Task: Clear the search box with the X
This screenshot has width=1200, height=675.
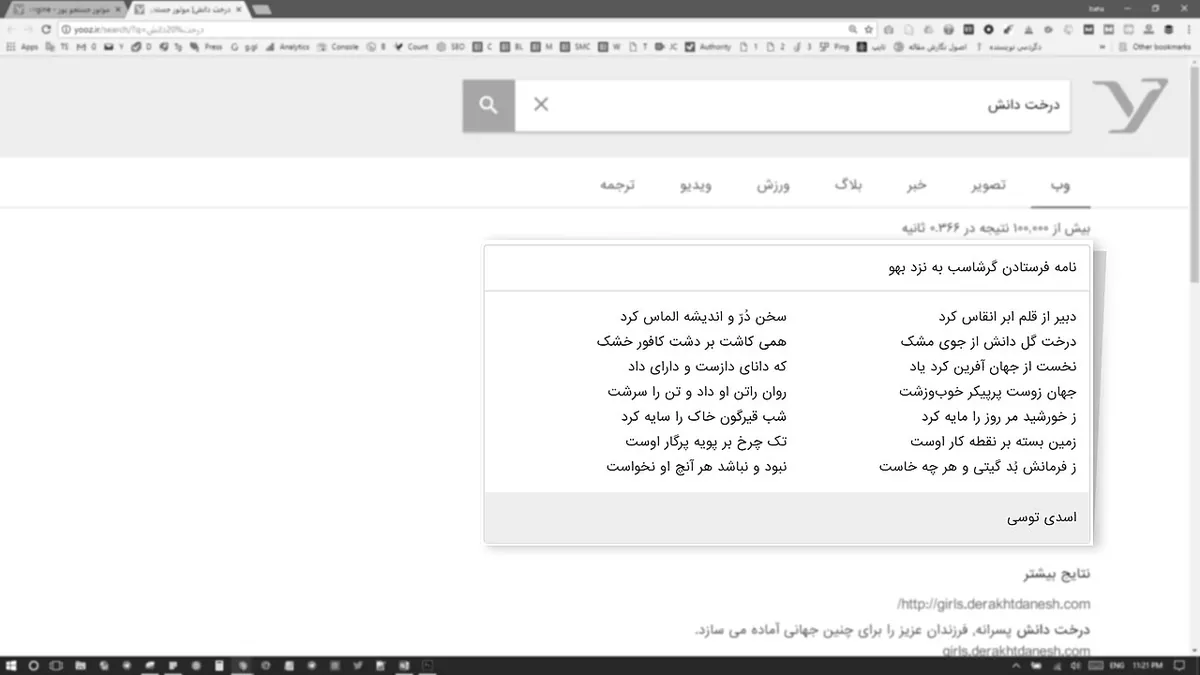Action: (541, 105)
